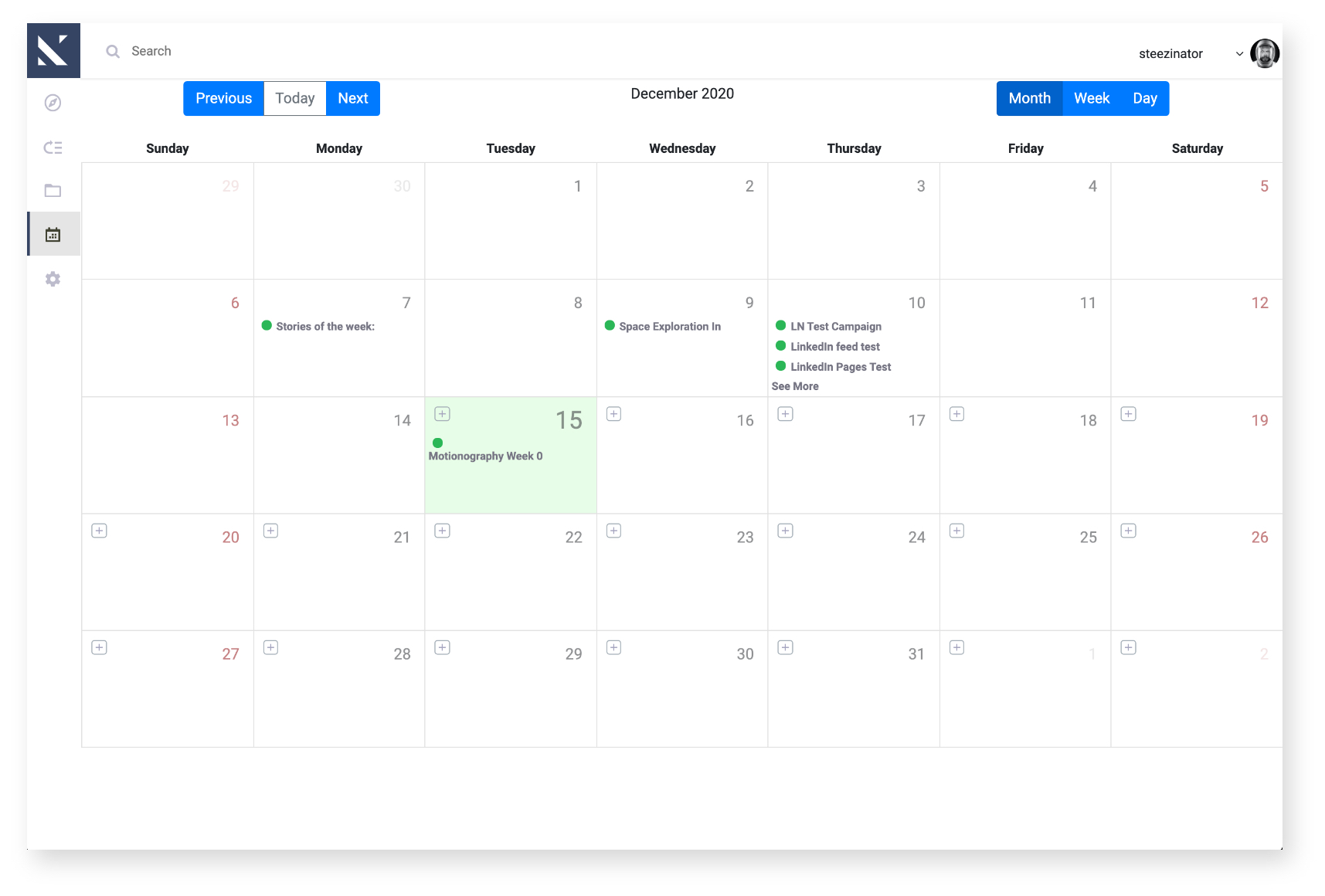This screenshot has width=1325, height=896.
Task: Open the 'Space Exploration In' event
Action: tap(670, 327)
